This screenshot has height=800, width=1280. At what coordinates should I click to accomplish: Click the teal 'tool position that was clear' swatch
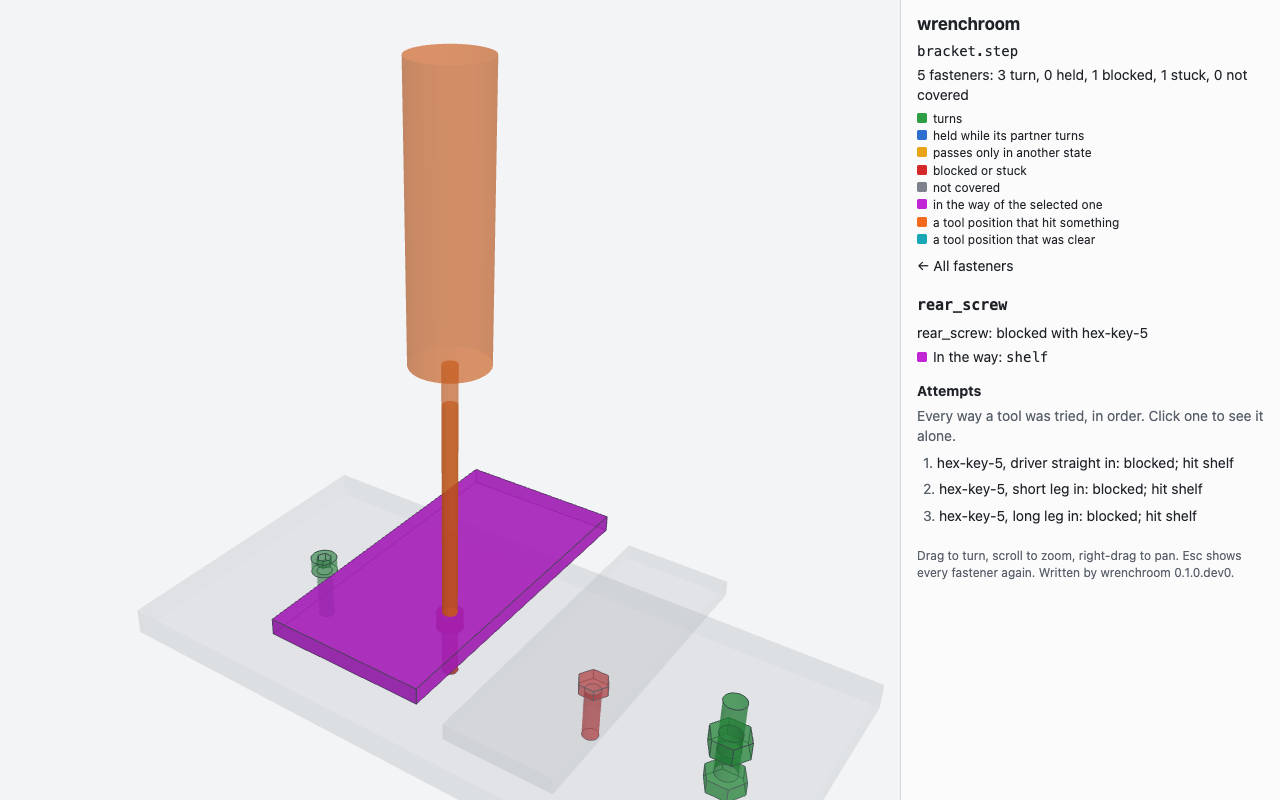(922, 239)
